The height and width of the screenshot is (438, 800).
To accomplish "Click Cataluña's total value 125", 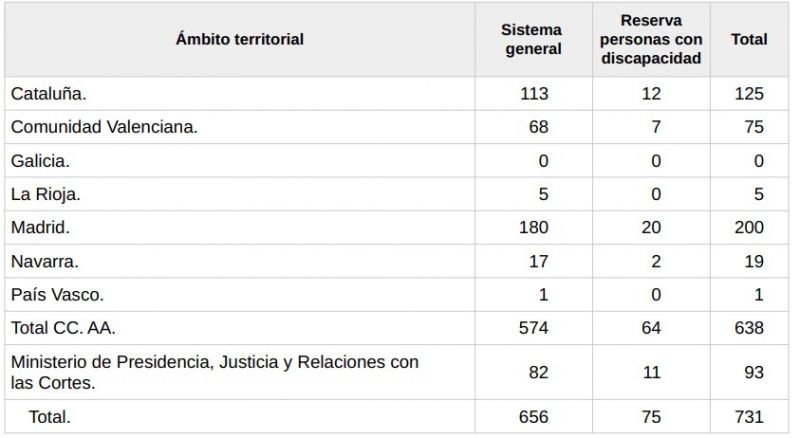I will 749,94.
